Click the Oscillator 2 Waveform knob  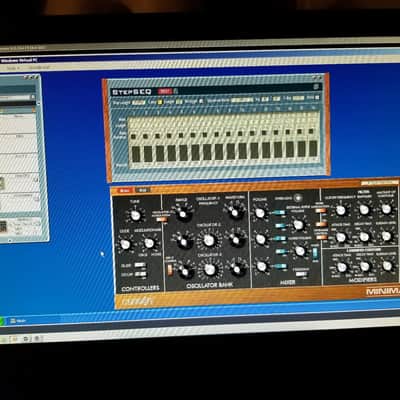(236, 240)
